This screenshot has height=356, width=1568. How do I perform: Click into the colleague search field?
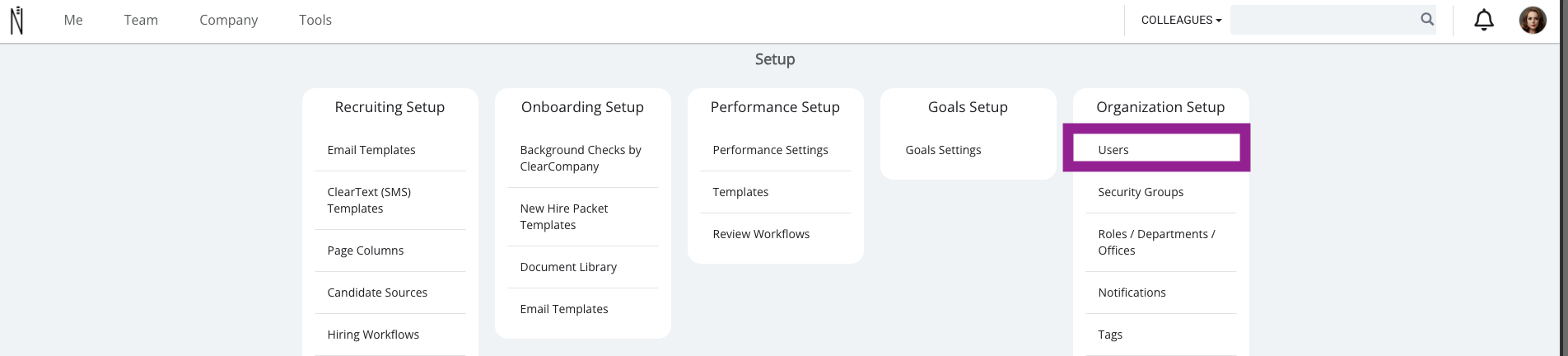tap(1324, 20)
